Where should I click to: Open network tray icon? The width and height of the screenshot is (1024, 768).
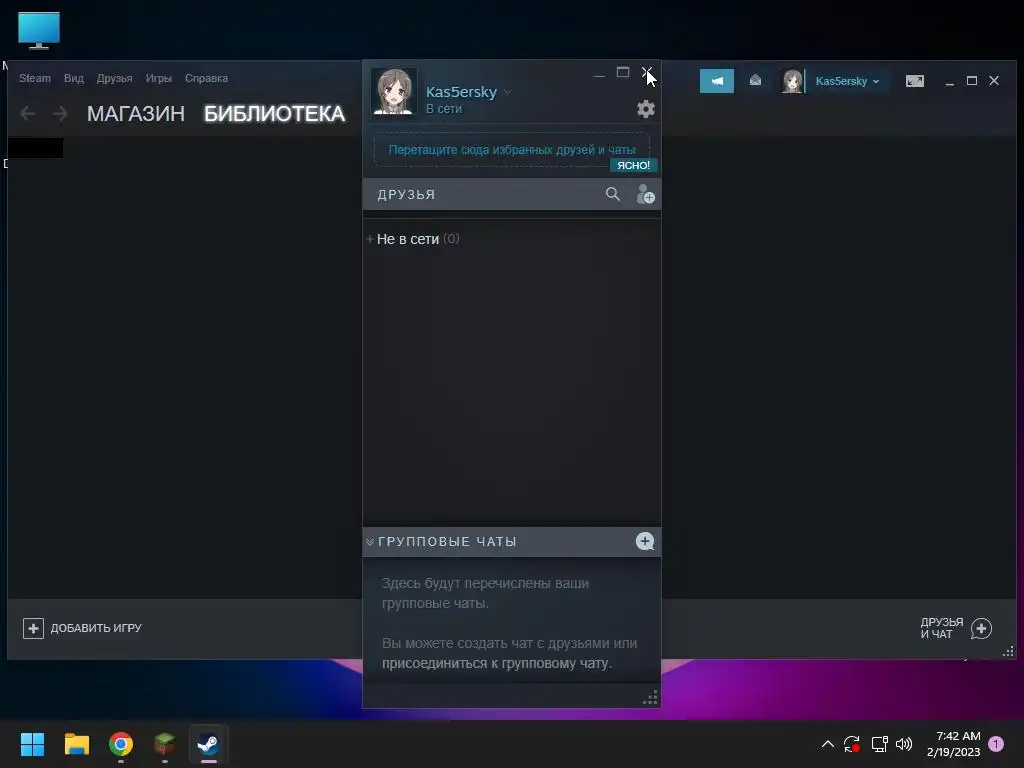879,744
